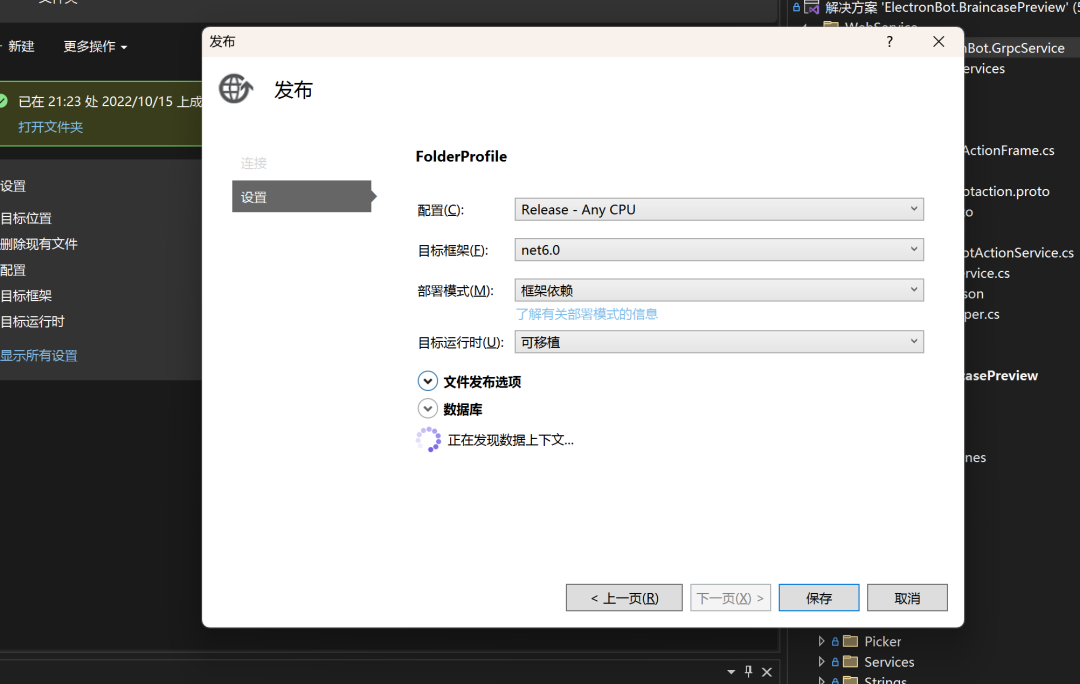1080x684 pixels.
Task: Open the 更多操作 menu
Action: tap(95, 47)
